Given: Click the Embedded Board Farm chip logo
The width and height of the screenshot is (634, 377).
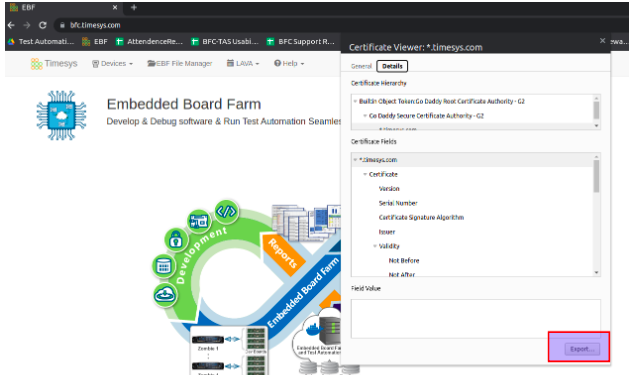Looking at the screenshot, I should click(61, 115).
